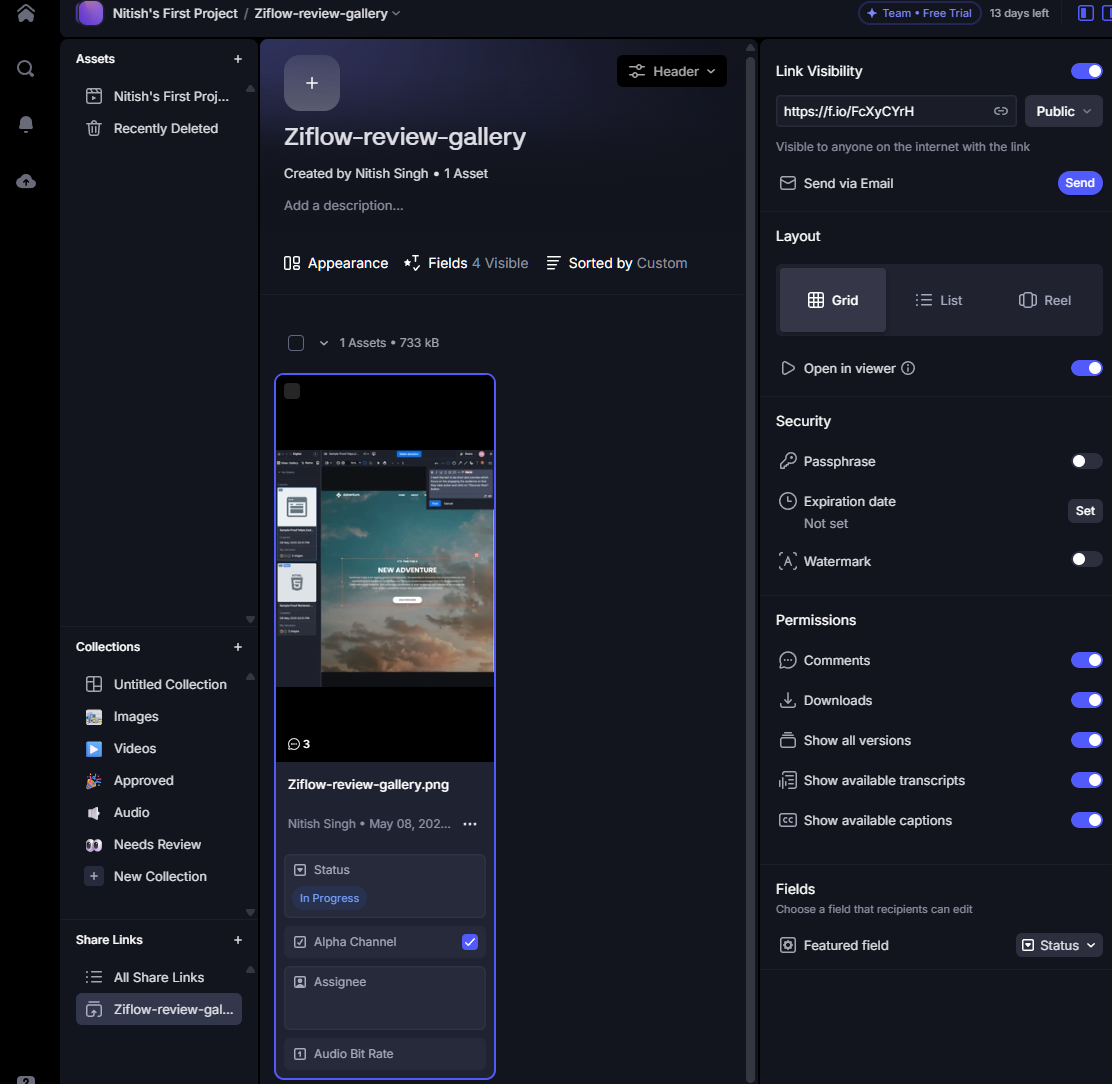The width and height of the screenshot is (1112, 1084).
Task: Click the share link URL field
Action: 896,111
